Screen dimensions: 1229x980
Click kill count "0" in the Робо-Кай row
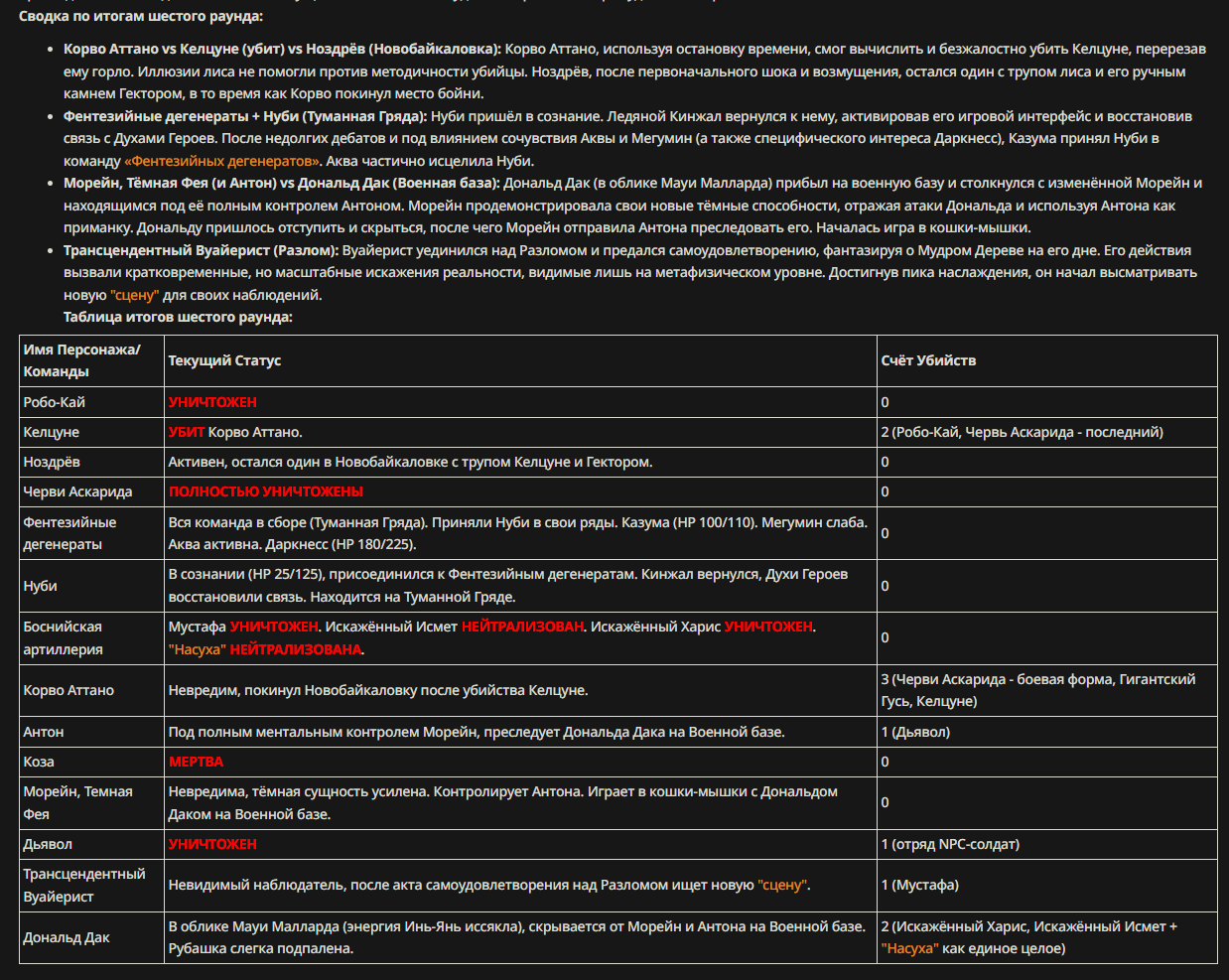pos(886,402)
